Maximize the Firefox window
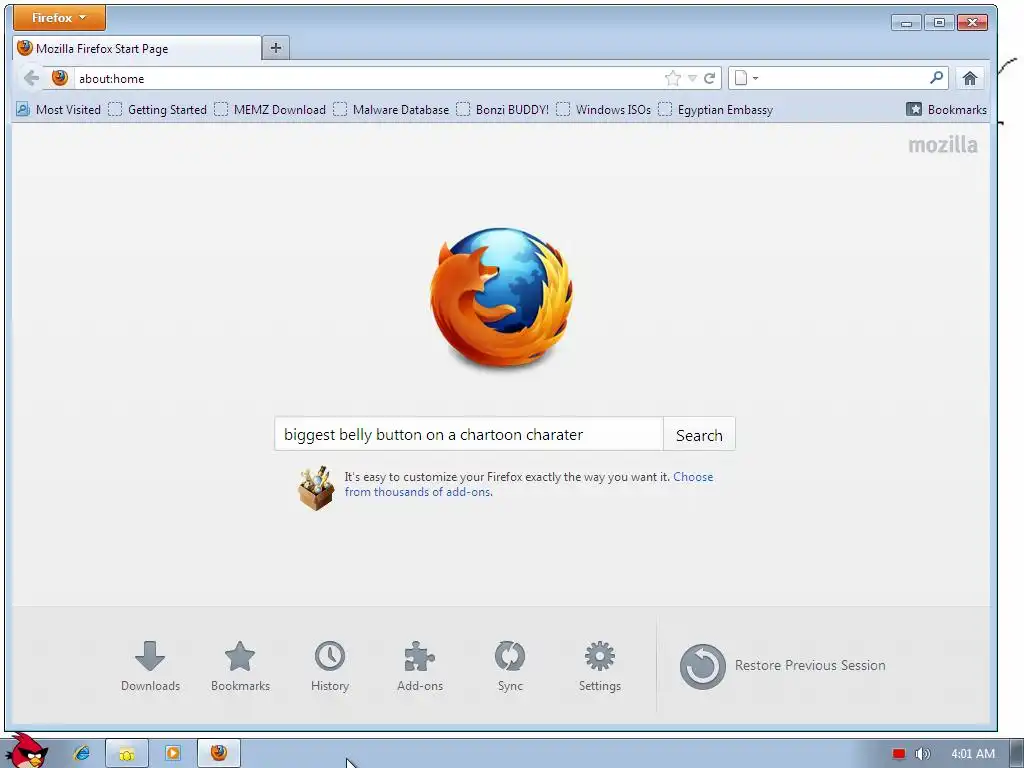This screenshot has width=1024, height=768. click(939, 23)
